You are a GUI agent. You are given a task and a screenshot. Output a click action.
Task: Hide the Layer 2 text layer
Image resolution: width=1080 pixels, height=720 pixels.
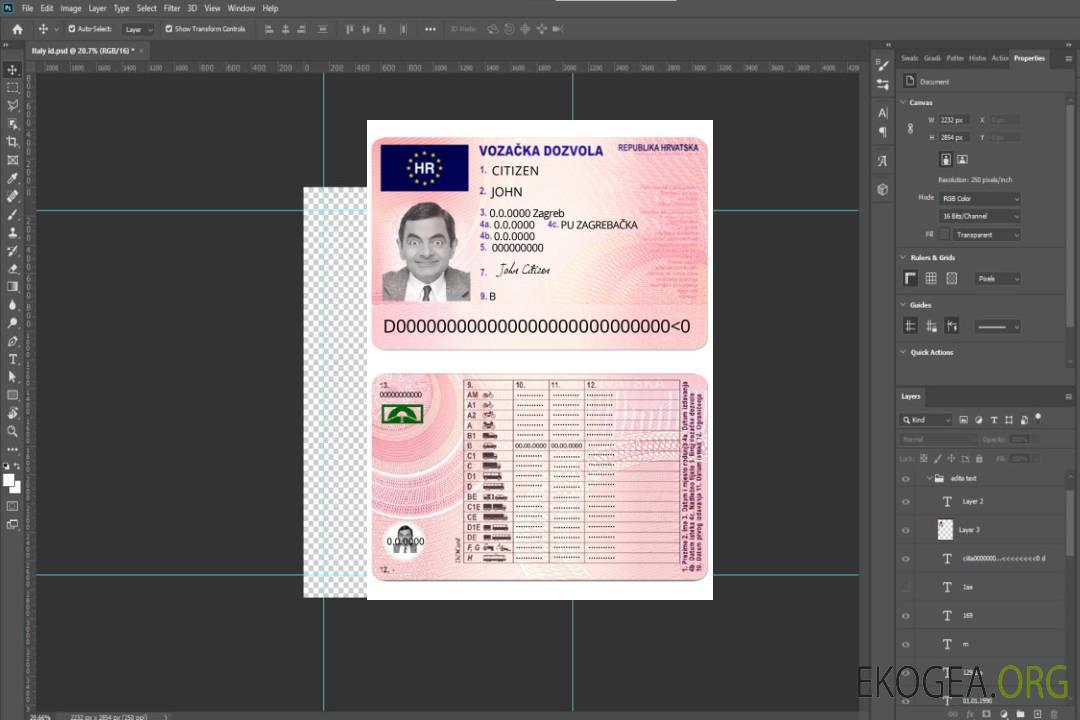(906, 502)
